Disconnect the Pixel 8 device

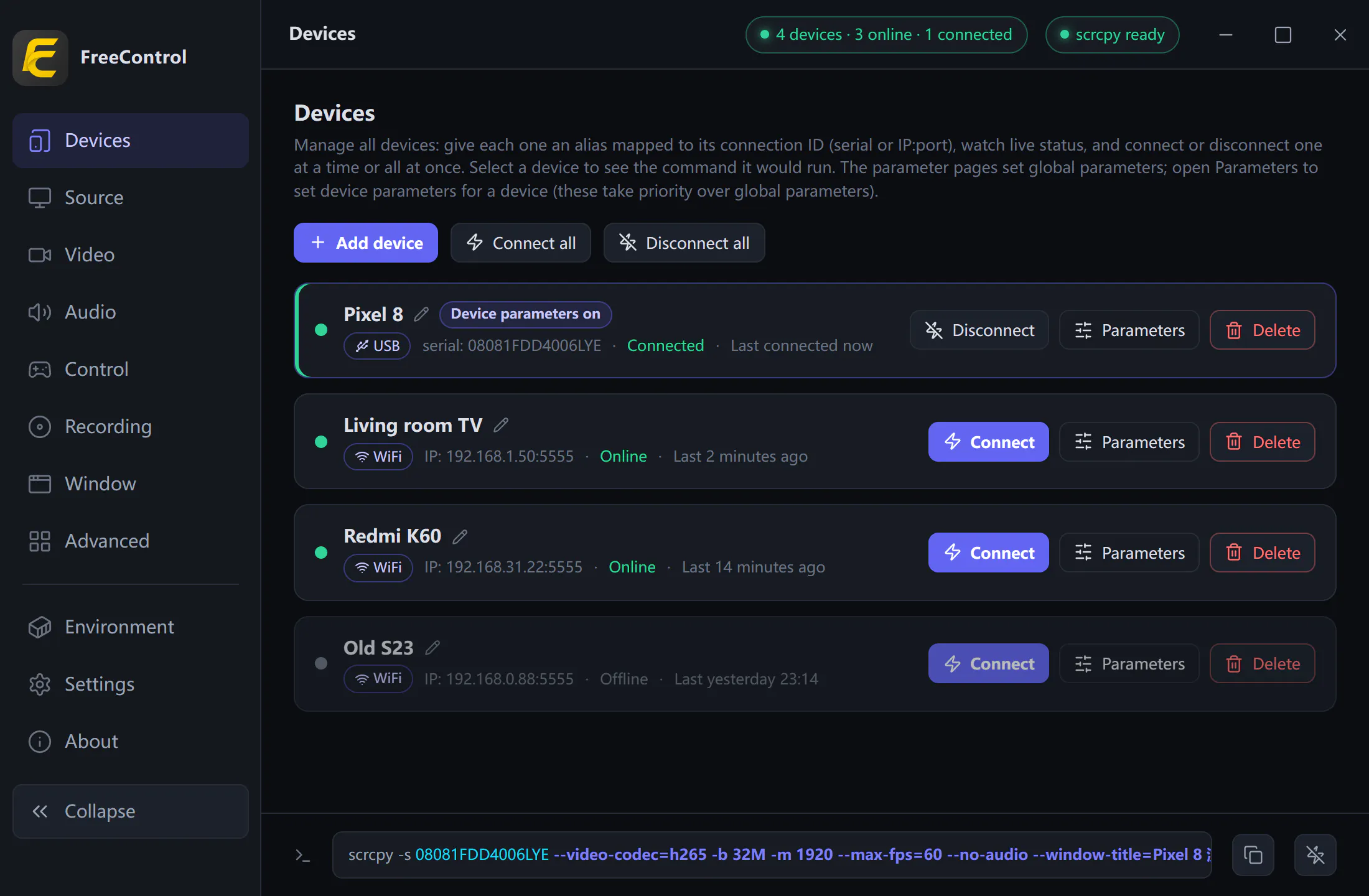tap(979, 330)
